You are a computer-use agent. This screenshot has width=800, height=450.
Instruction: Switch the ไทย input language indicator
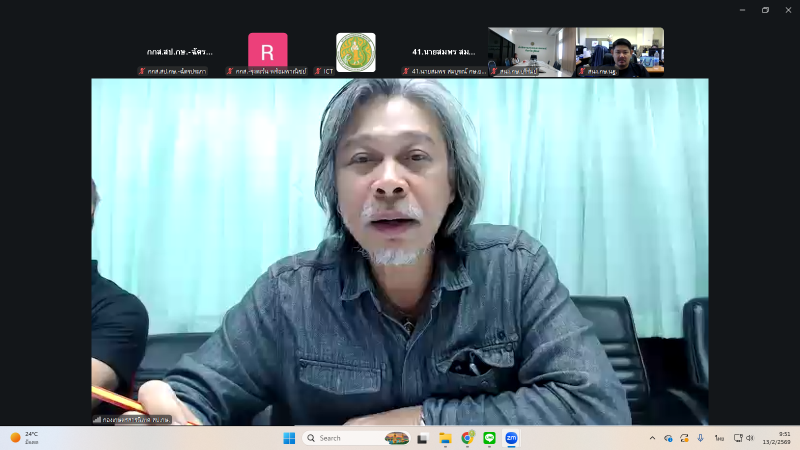pyautogui.click(x=718, y=438)
